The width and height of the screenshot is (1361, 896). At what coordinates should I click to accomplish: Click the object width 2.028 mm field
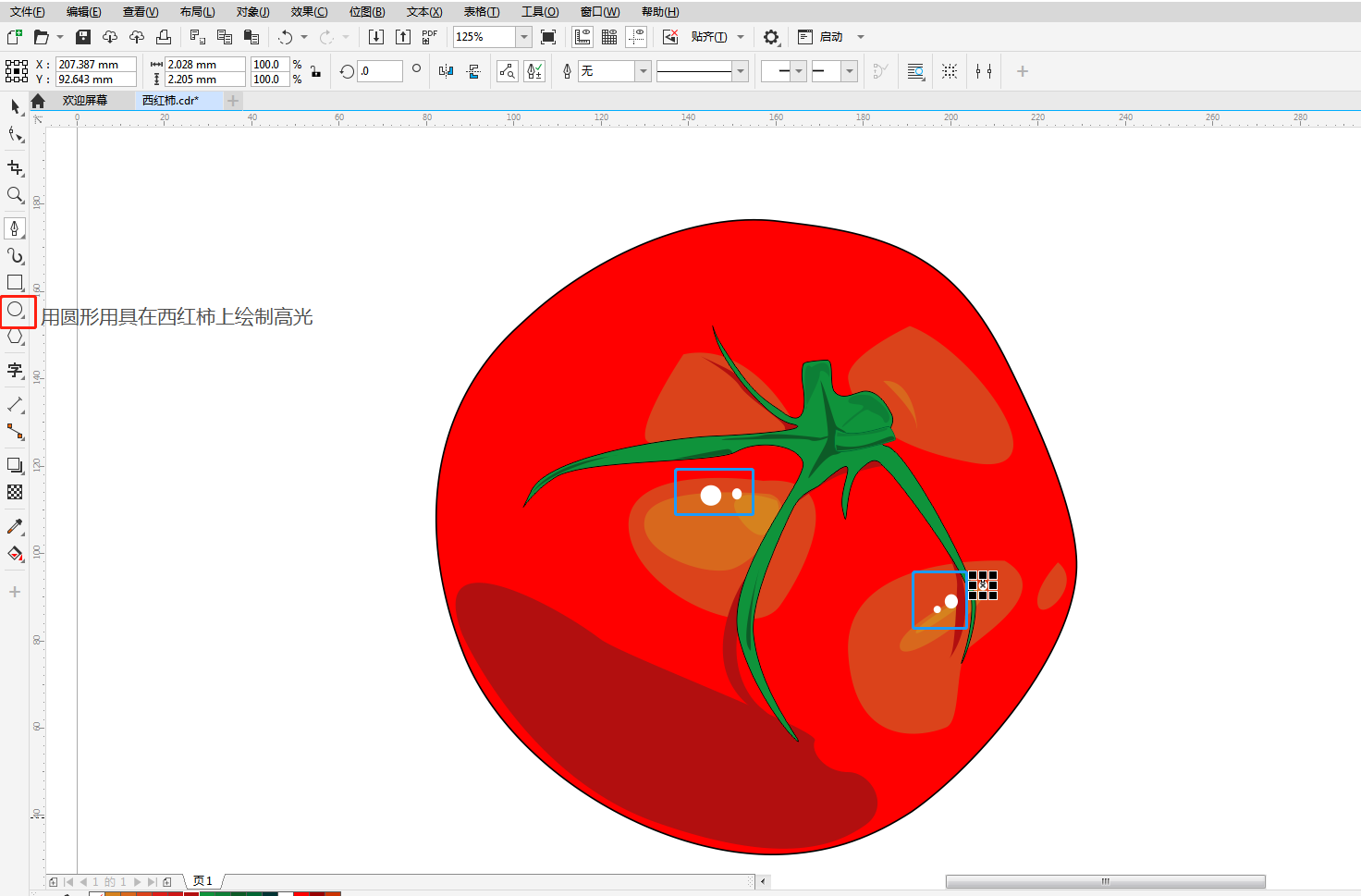click(x=205, y=64)
